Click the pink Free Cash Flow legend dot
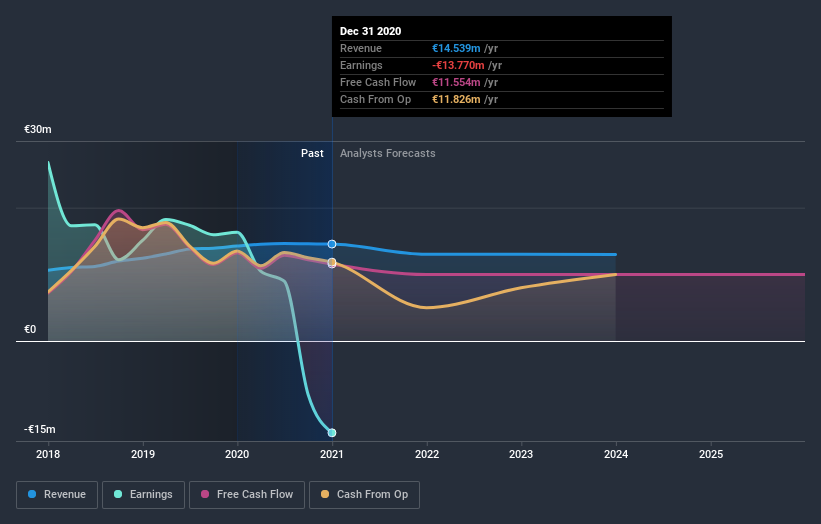 point(205,494)
